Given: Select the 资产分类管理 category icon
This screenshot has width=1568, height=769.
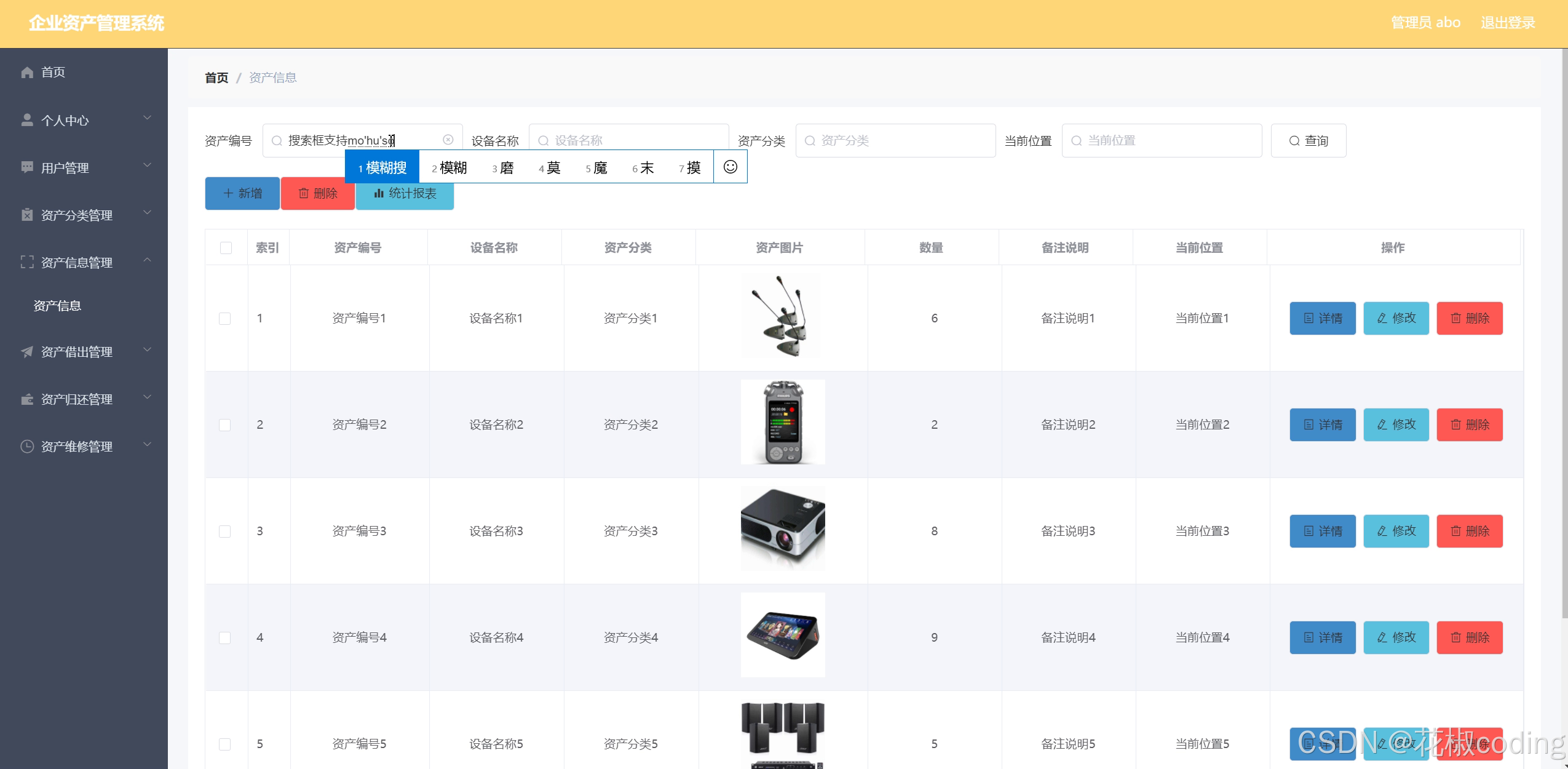Looking at the screenshot, I should coord(27,215).
